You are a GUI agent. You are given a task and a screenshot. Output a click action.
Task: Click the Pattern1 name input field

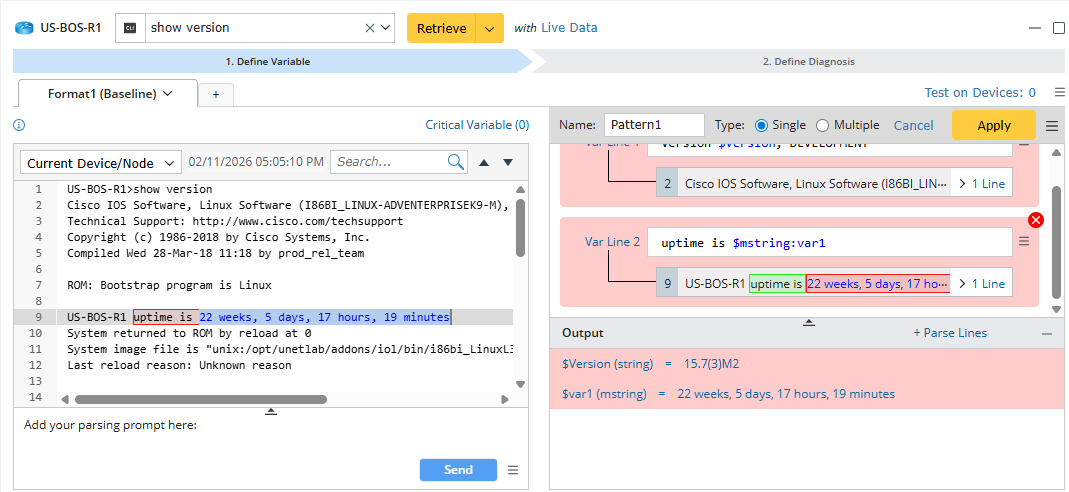coord(654,125)
